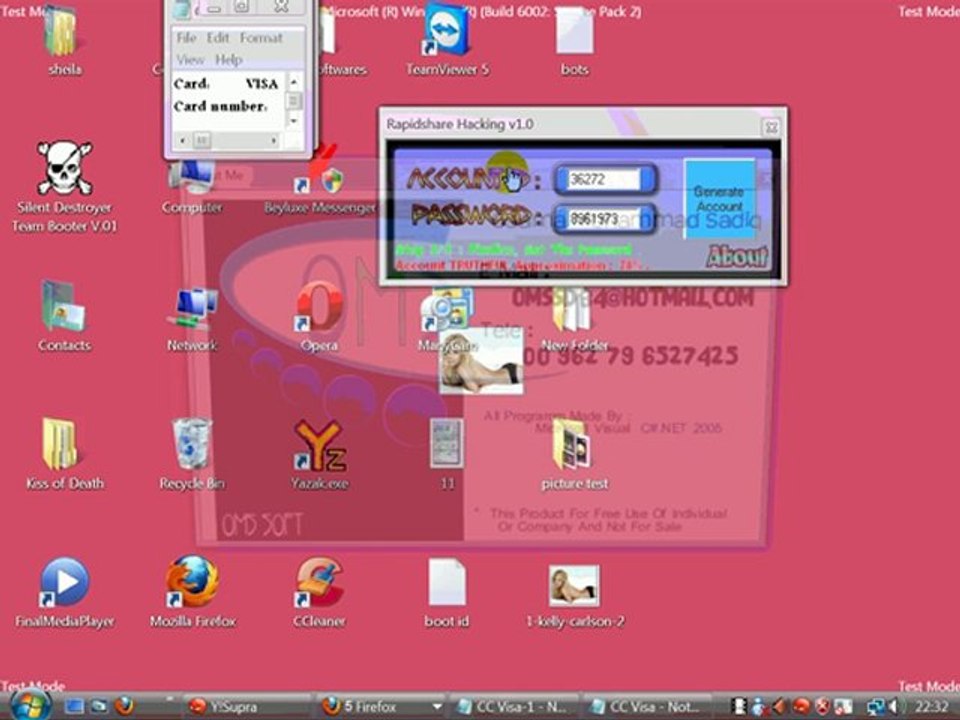Click Notepad horizontal scrollbar left arrow
The image size is (960, 720).
click(182, 141)
